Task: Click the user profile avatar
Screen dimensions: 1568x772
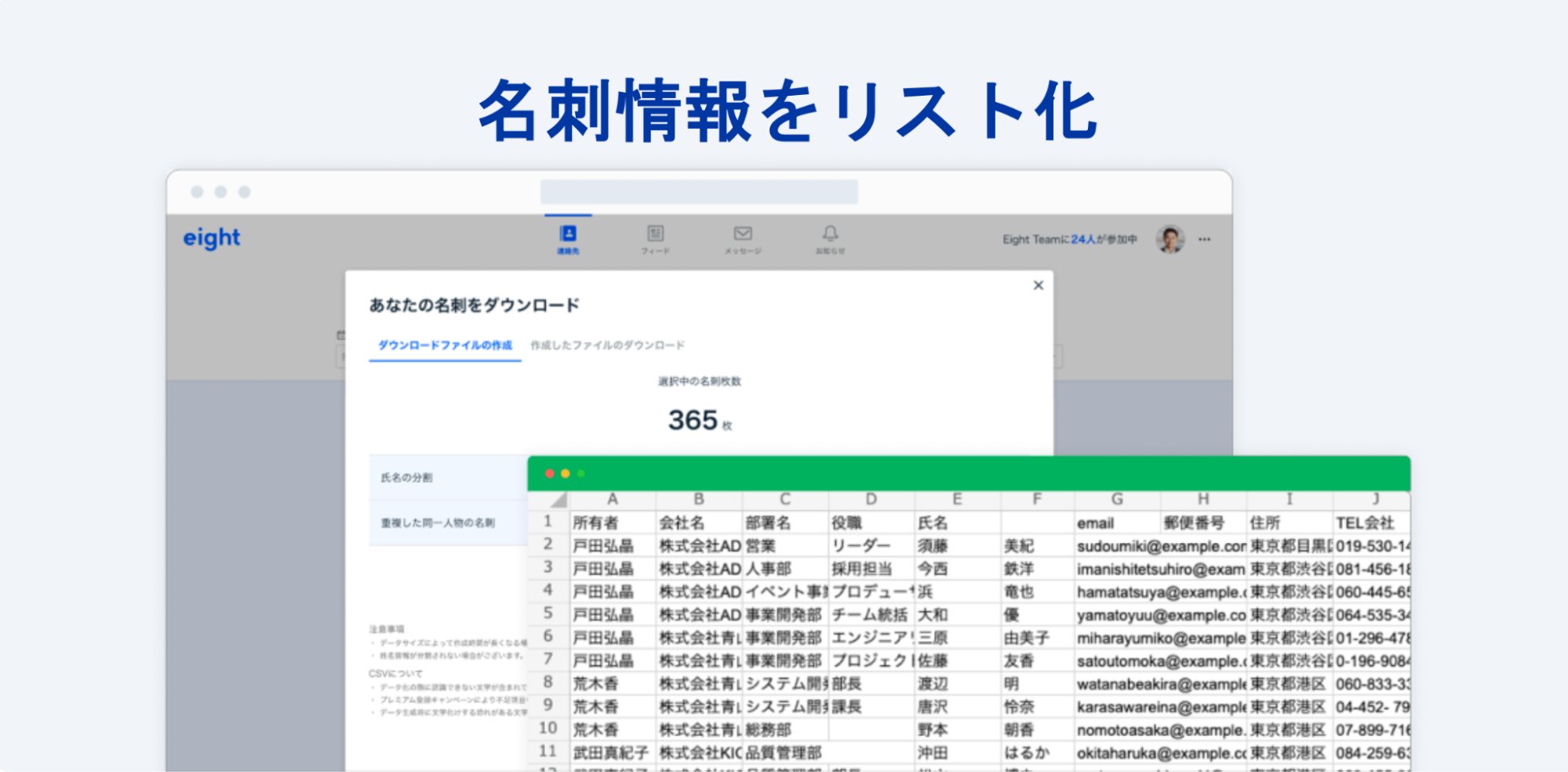Action: pyautogui.click(x=1170, y=239)
